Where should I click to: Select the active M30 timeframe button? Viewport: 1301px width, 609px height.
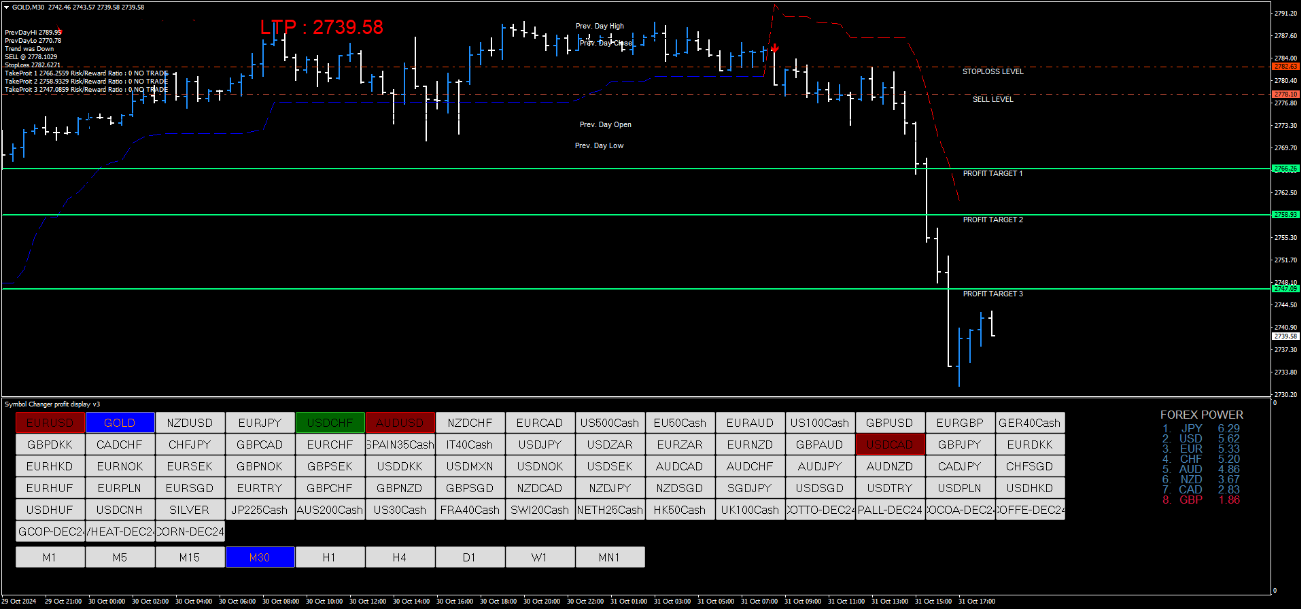[x=260, y=557]
